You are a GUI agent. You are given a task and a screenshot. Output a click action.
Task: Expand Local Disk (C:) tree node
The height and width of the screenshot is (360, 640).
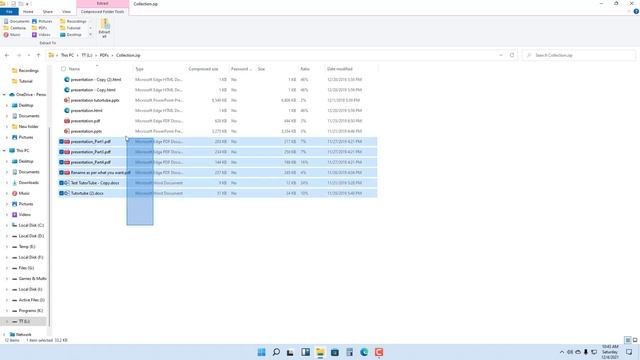point(7,225)
